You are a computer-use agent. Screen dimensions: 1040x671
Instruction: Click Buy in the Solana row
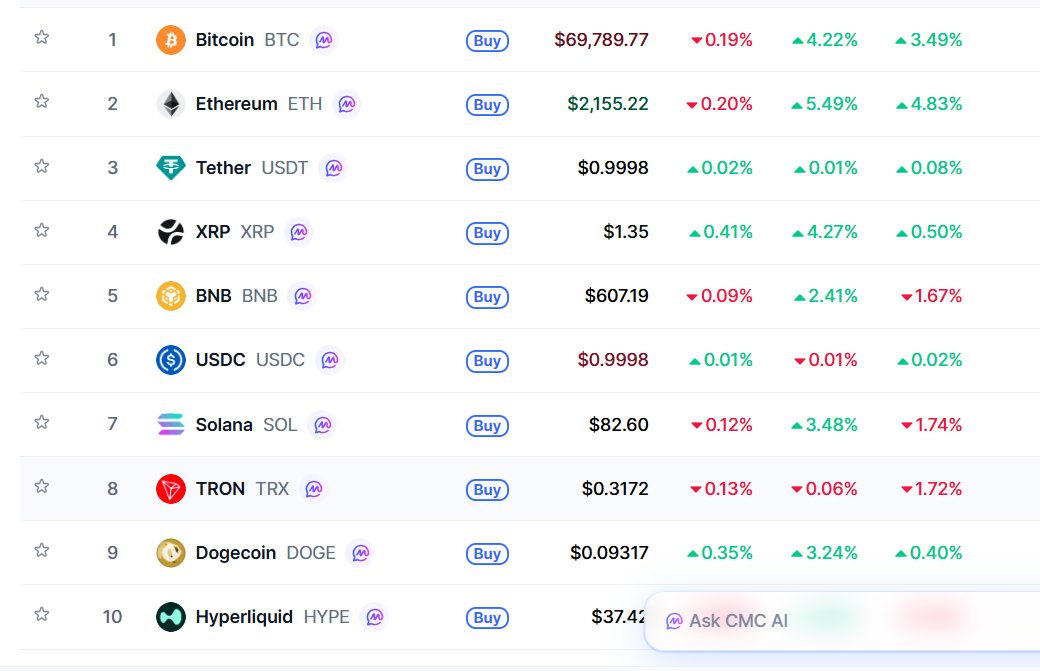487,426
